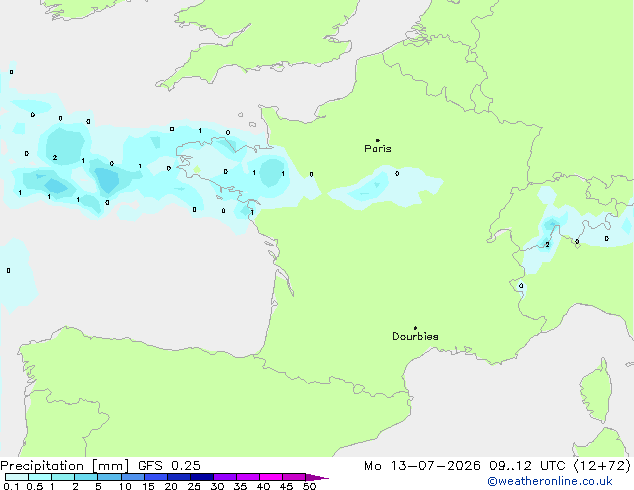Click the forecast date 'Mo 13-07-2026'
The width and height of the screenshot is (634, 490).
click(422, 466)
